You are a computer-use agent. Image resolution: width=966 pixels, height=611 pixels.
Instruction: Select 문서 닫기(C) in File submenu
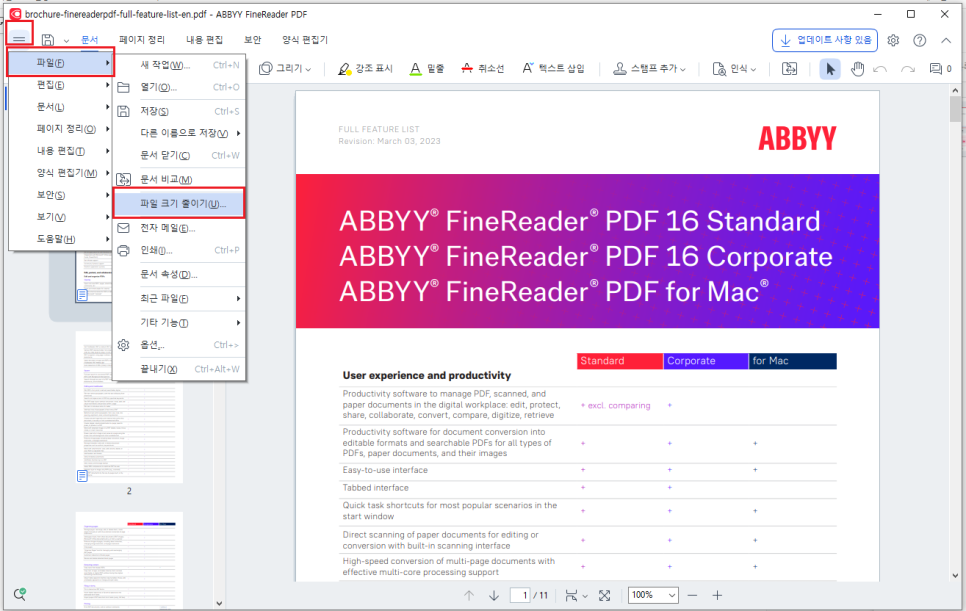pos(179,156)
